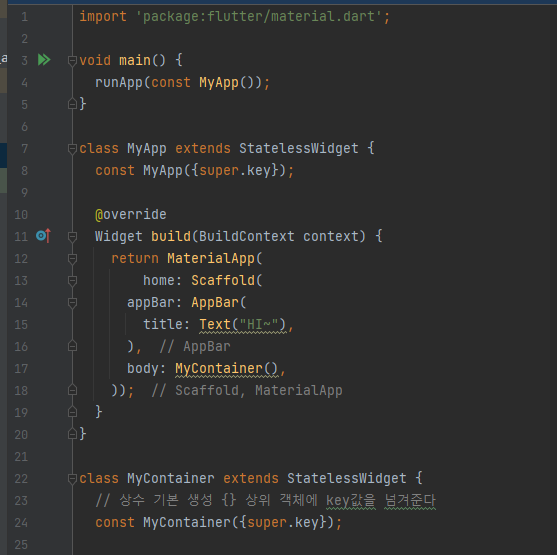Collapse the main function fold on line 3
557x555 pixels.
[72, 60]
